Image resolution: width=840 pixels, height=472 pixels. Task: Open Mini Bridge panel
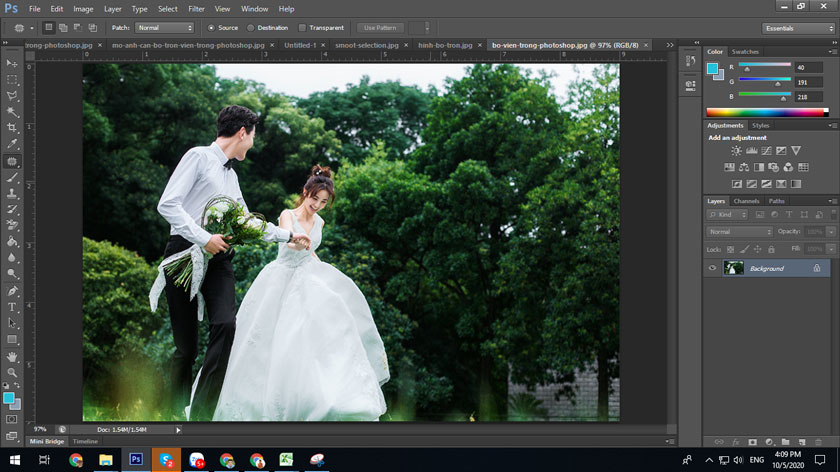tap(47, 441)
